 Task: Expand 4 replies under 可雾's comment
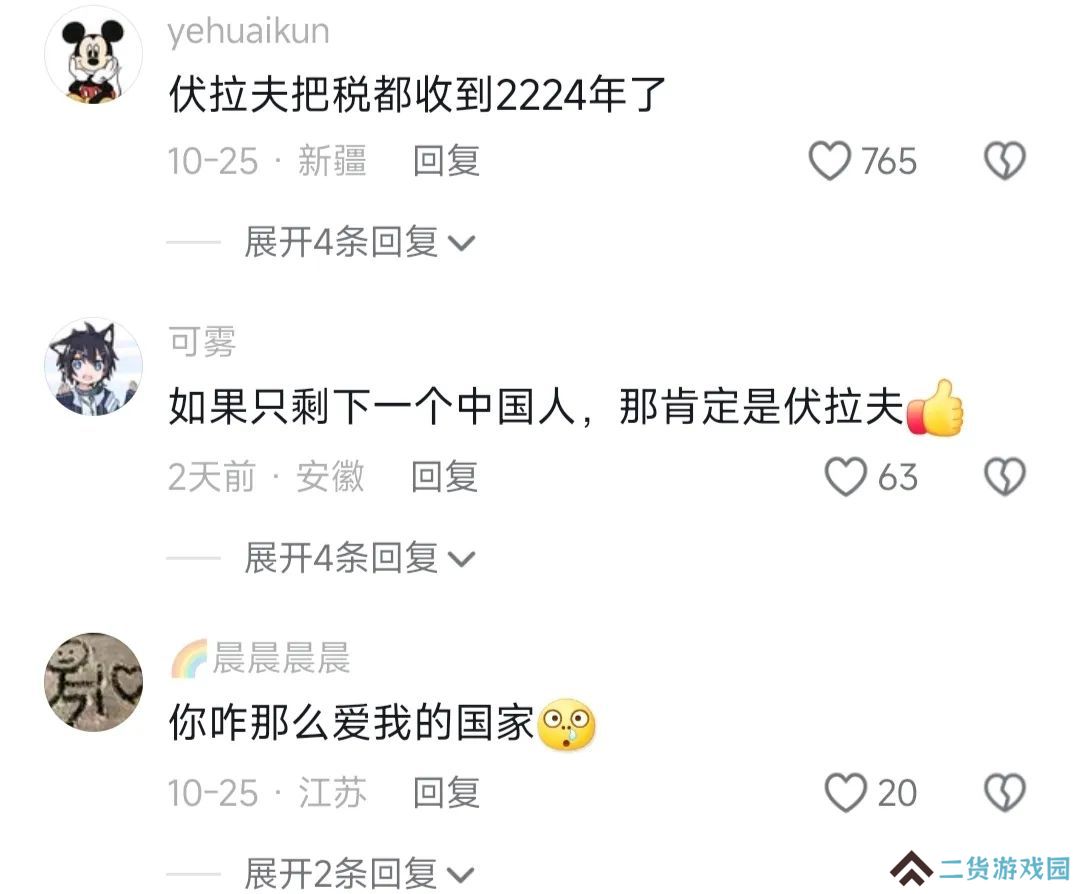pyautogui.click(x=360, y=558)
